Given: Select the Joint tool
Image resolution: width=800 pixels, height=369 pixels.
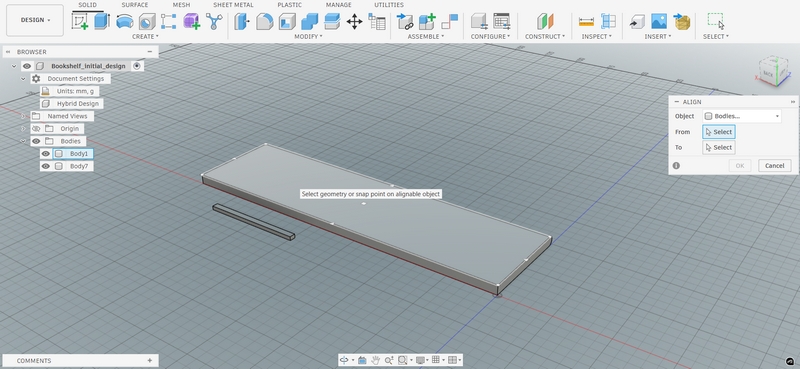Looking at the screenshot, I should tap(449, 21).
